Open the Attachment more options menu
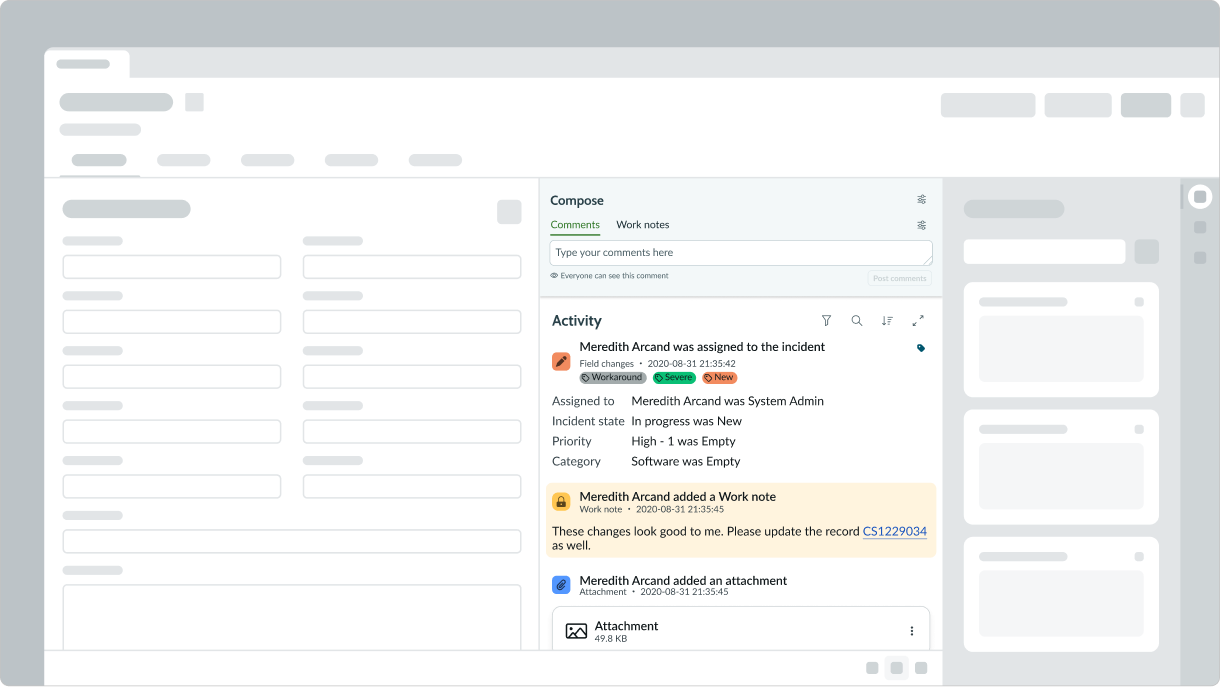Image resolution: width=1220 pixels, height=687 pixels. (x=912, y=631)
